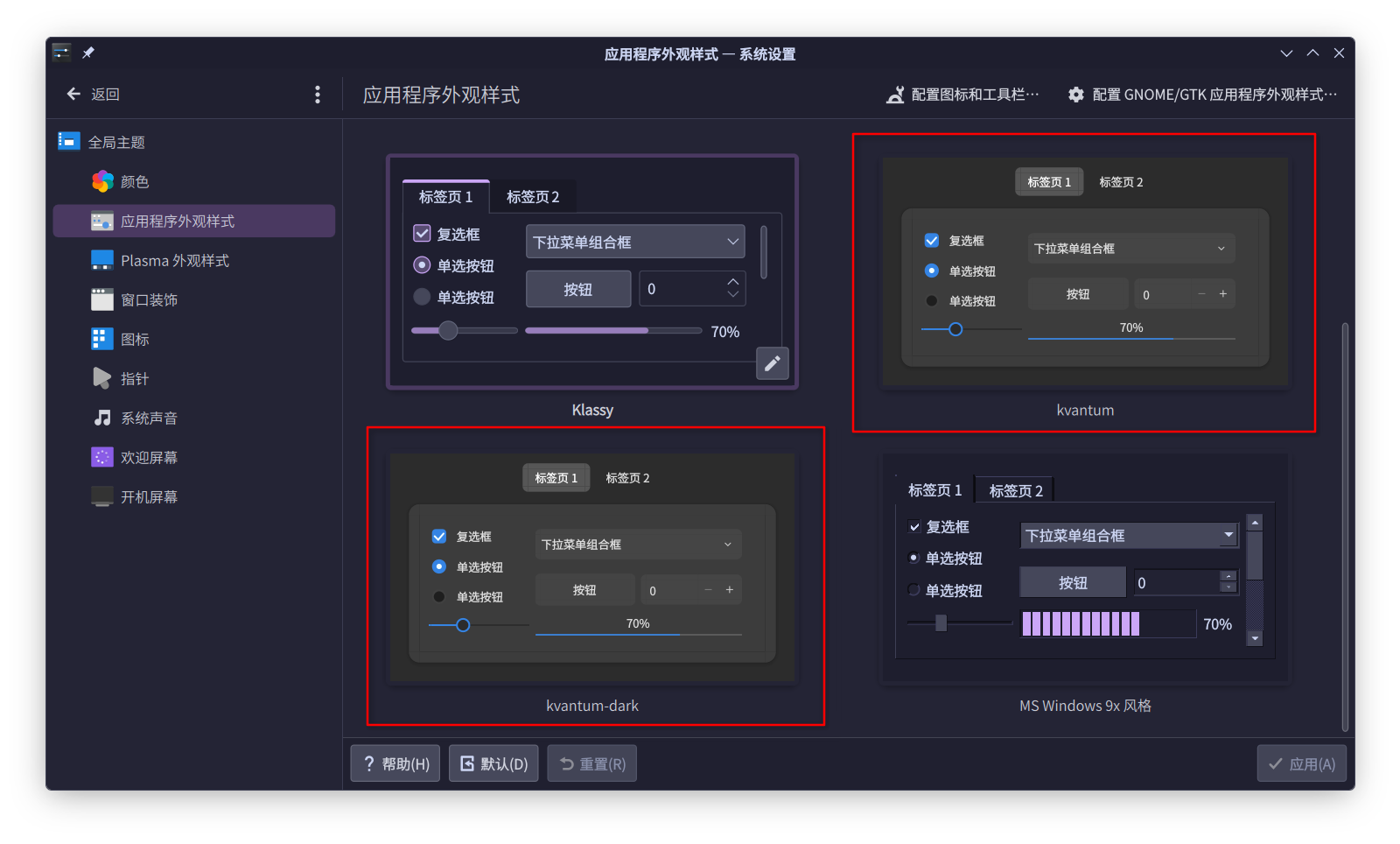Toggle the 复选框 checkbox in Klassy preview
1400x844 pixels.
coord(422,234)
